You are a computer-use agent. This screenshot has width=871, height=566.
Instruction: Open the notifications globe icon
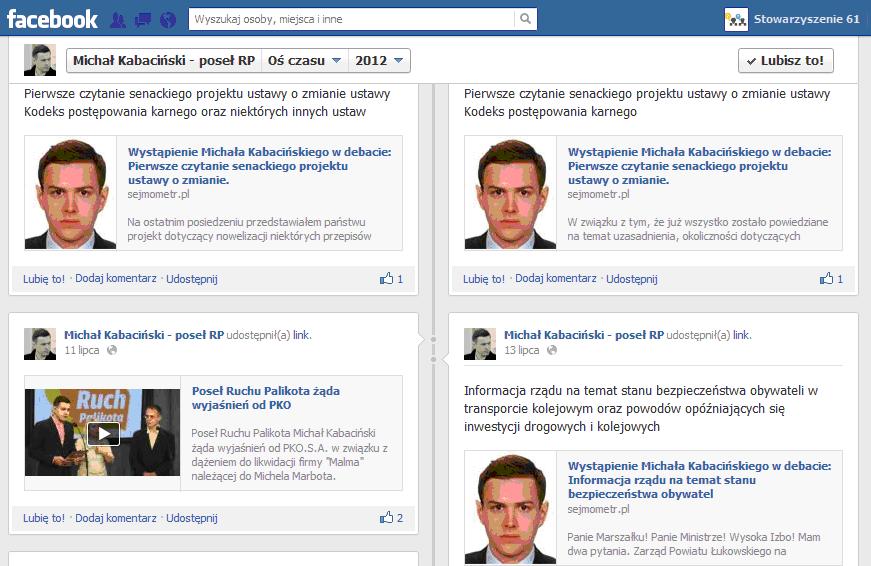(x=167, y=19)
